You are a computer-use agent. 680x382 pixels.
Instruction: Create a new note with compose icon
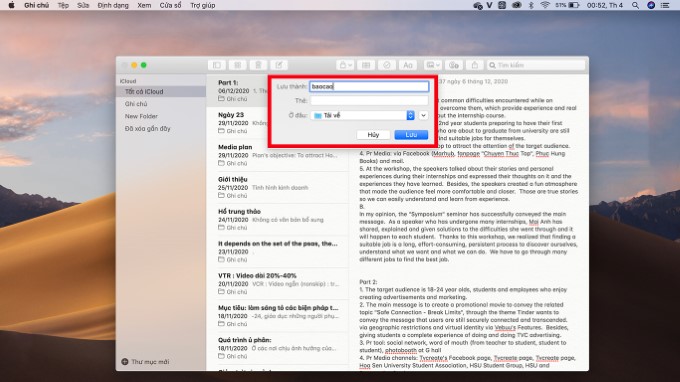pyautogui.click(x=279, y=65)
